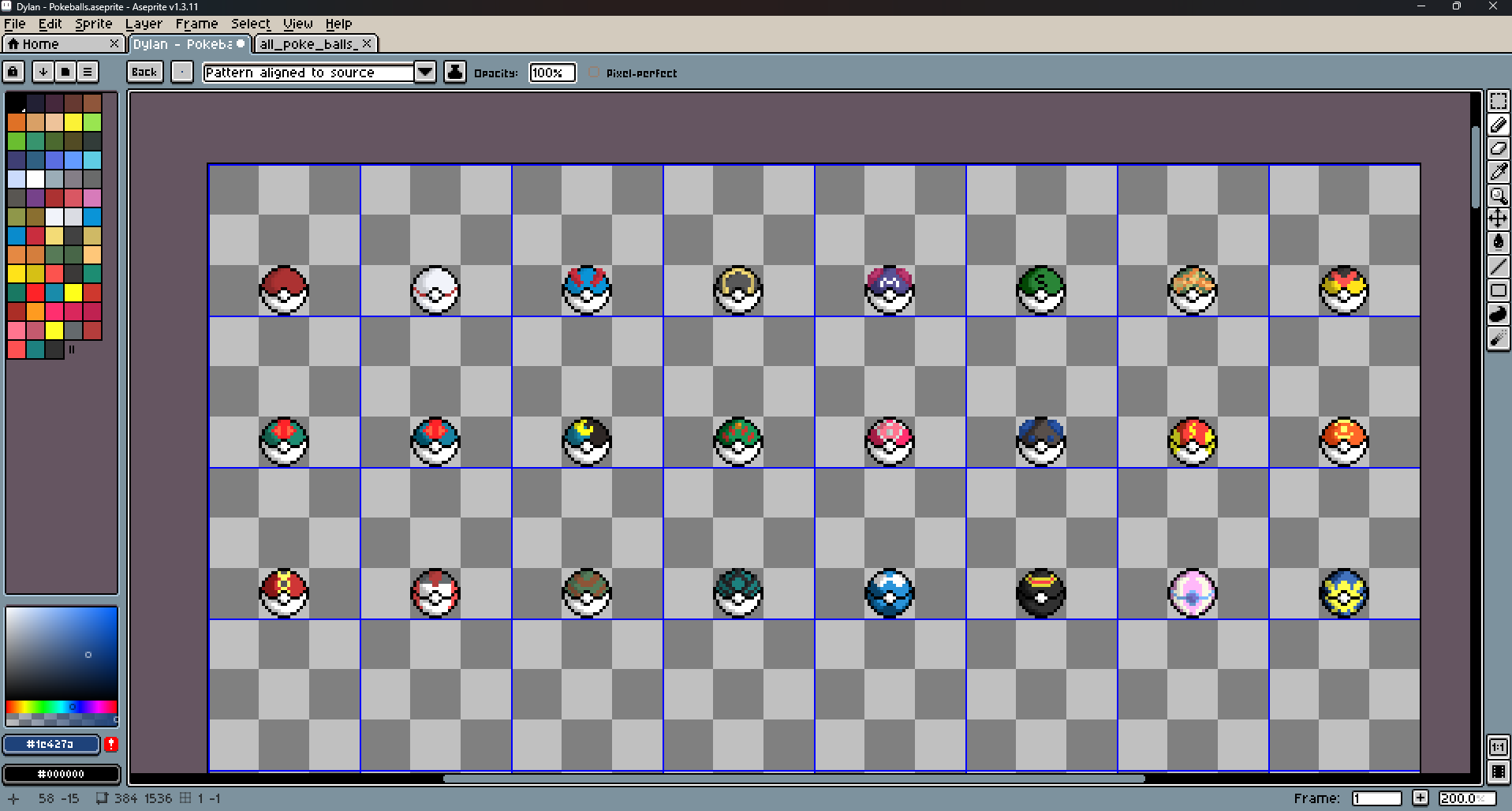
Task: Click the blue Dive Ball sprite
Action: [890, 592]
